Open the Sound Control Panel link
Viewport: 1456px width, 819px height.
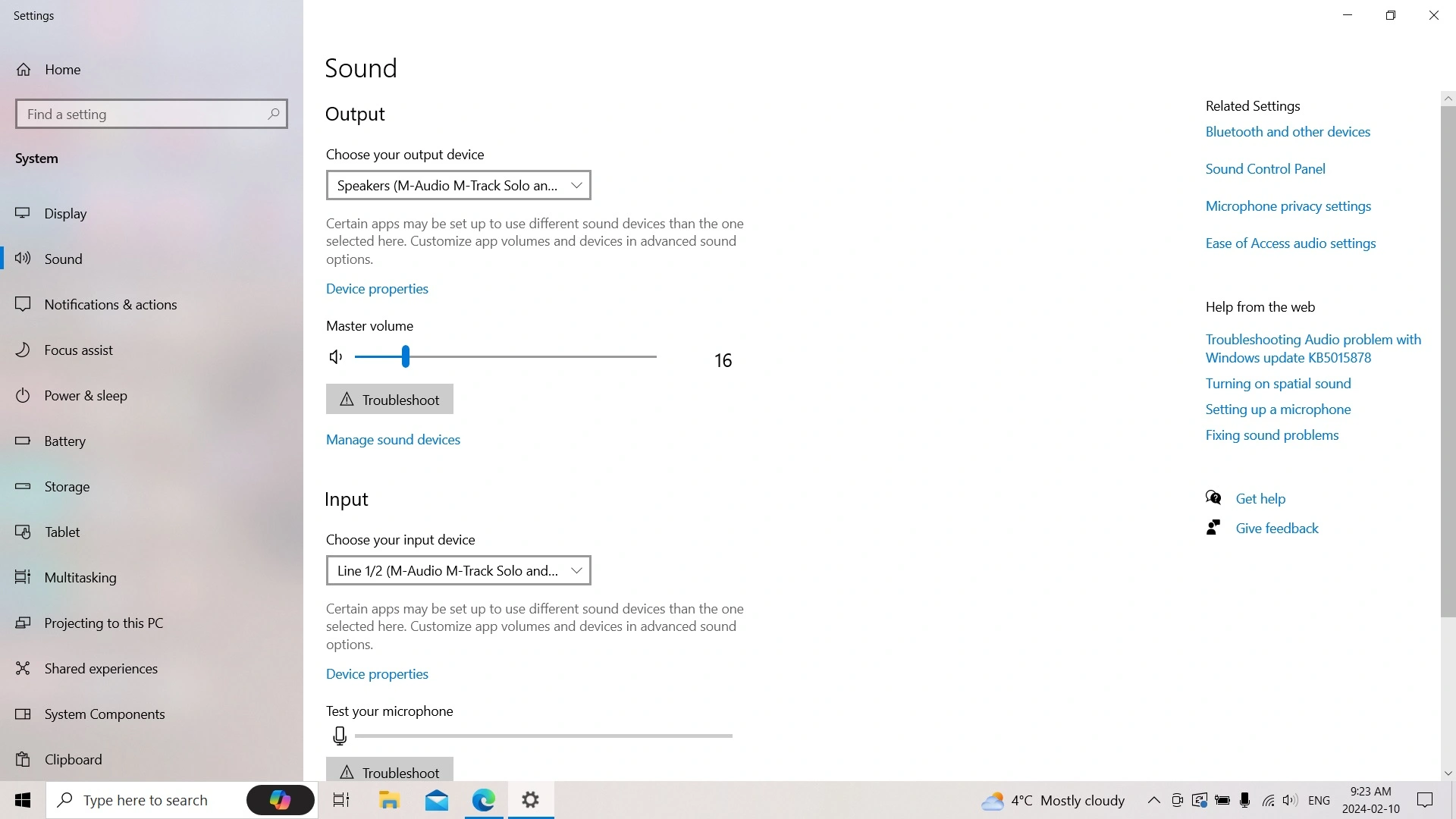click(x=1265, y=169)
